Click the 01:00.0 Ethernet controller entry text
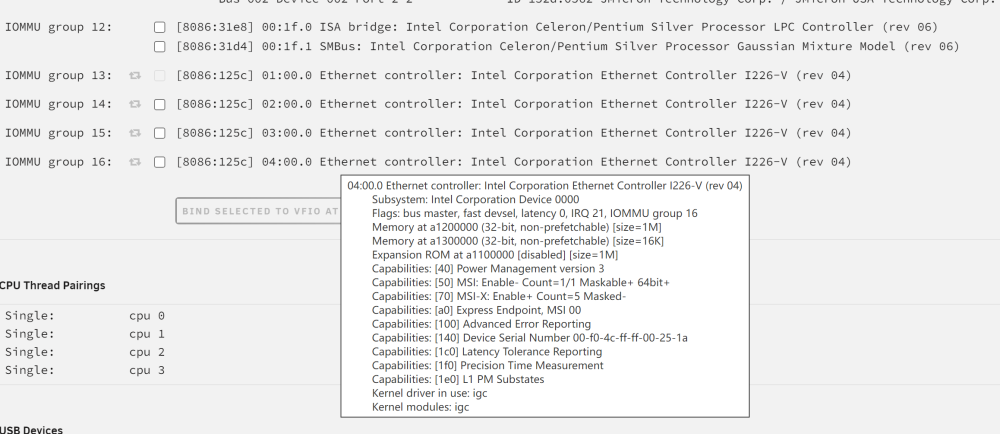1000x434 pixels. click(x=513, y=75)
